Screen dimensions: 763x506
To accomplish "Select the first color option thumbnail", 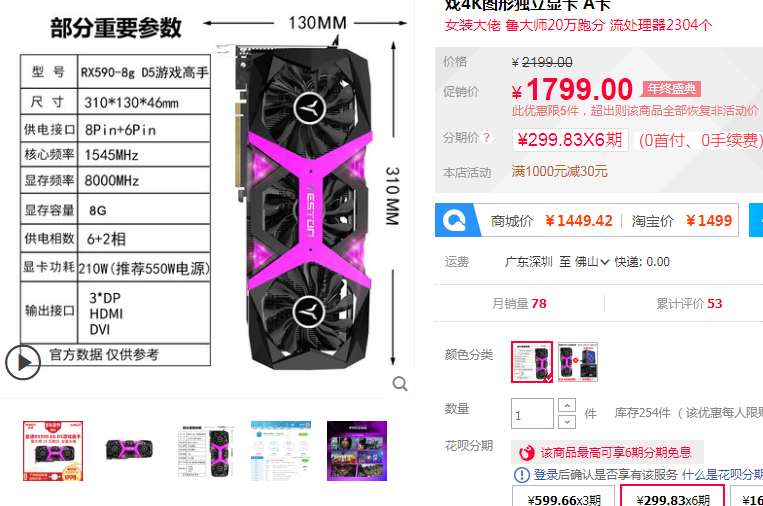I will [532, 361].
